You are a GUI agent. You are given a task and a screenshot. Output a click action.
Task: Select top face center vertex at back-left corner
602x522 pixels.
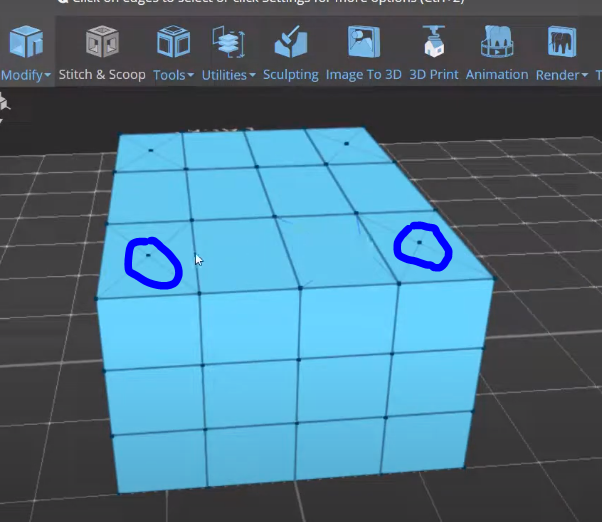(x=150, y=150)
